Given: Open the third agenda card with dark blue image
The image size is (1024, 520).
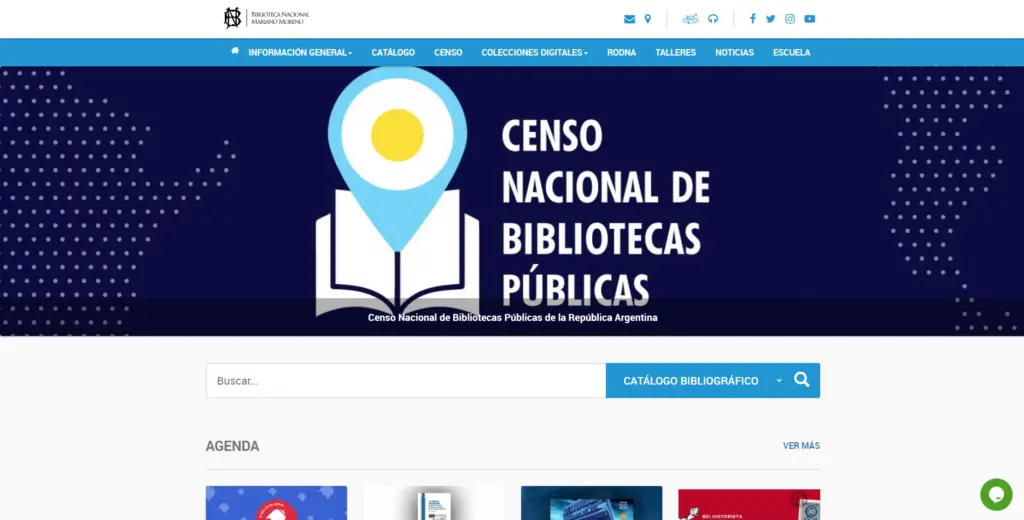Looking at the screenshot, I should pyautogui.click(x=592, y=502).
